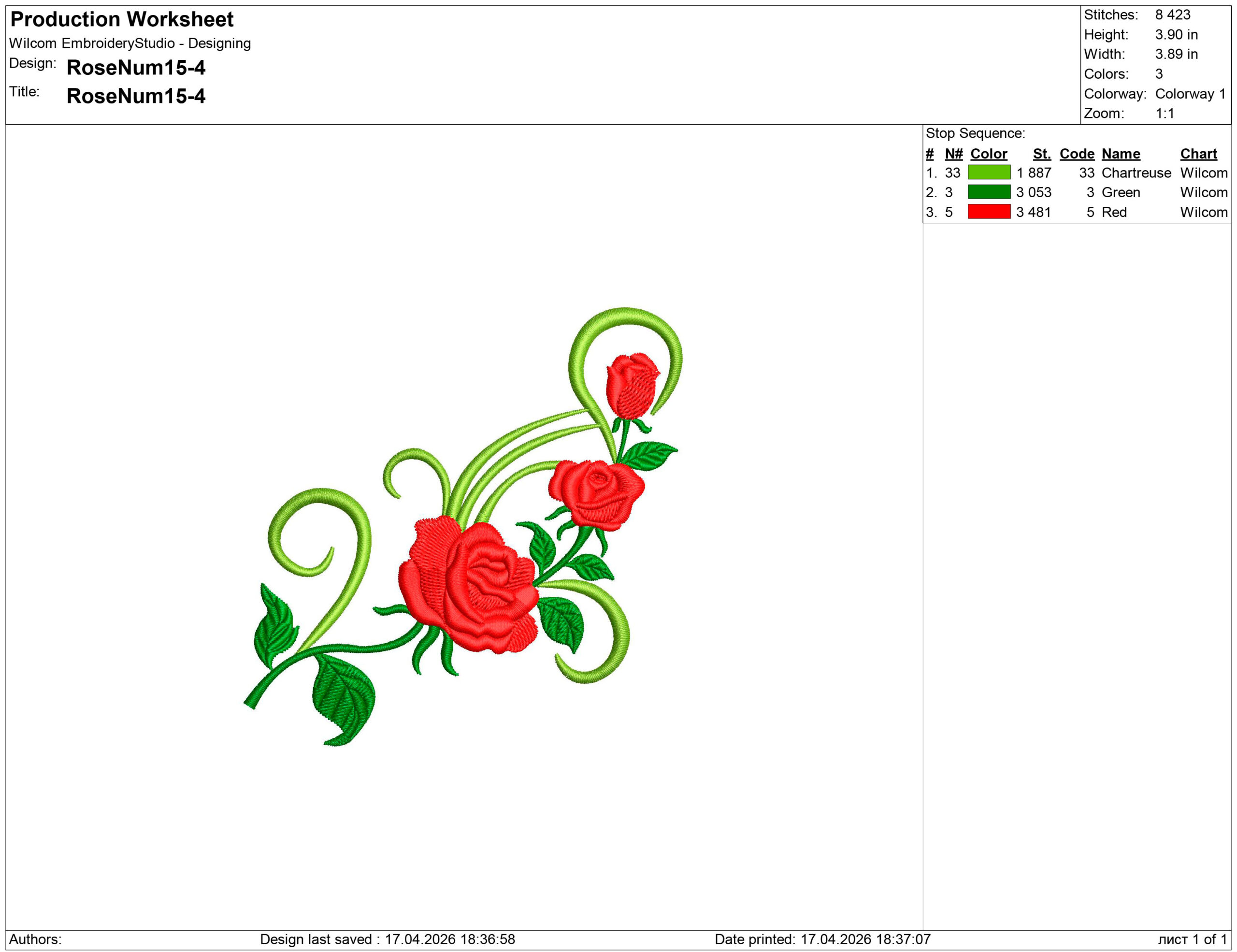
Task: Click the Red color swatch
Action: [989, 212]
